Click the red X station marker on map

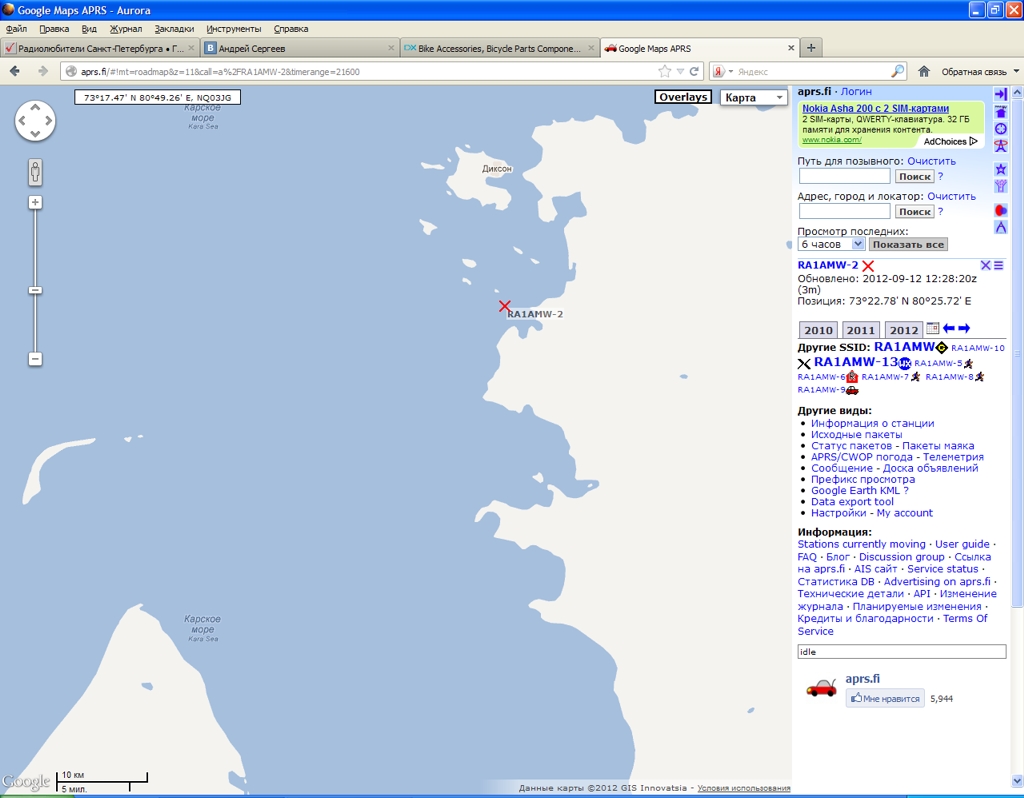click(505, 306)
